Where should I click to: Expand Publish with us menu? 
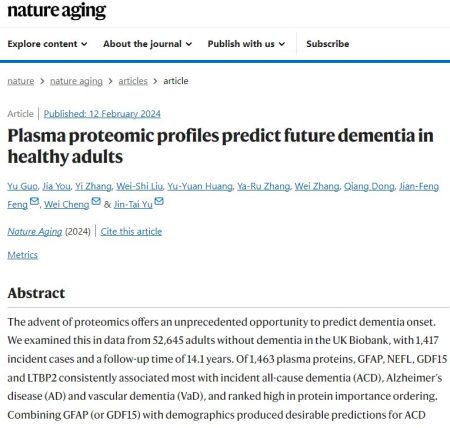point(246,44)
